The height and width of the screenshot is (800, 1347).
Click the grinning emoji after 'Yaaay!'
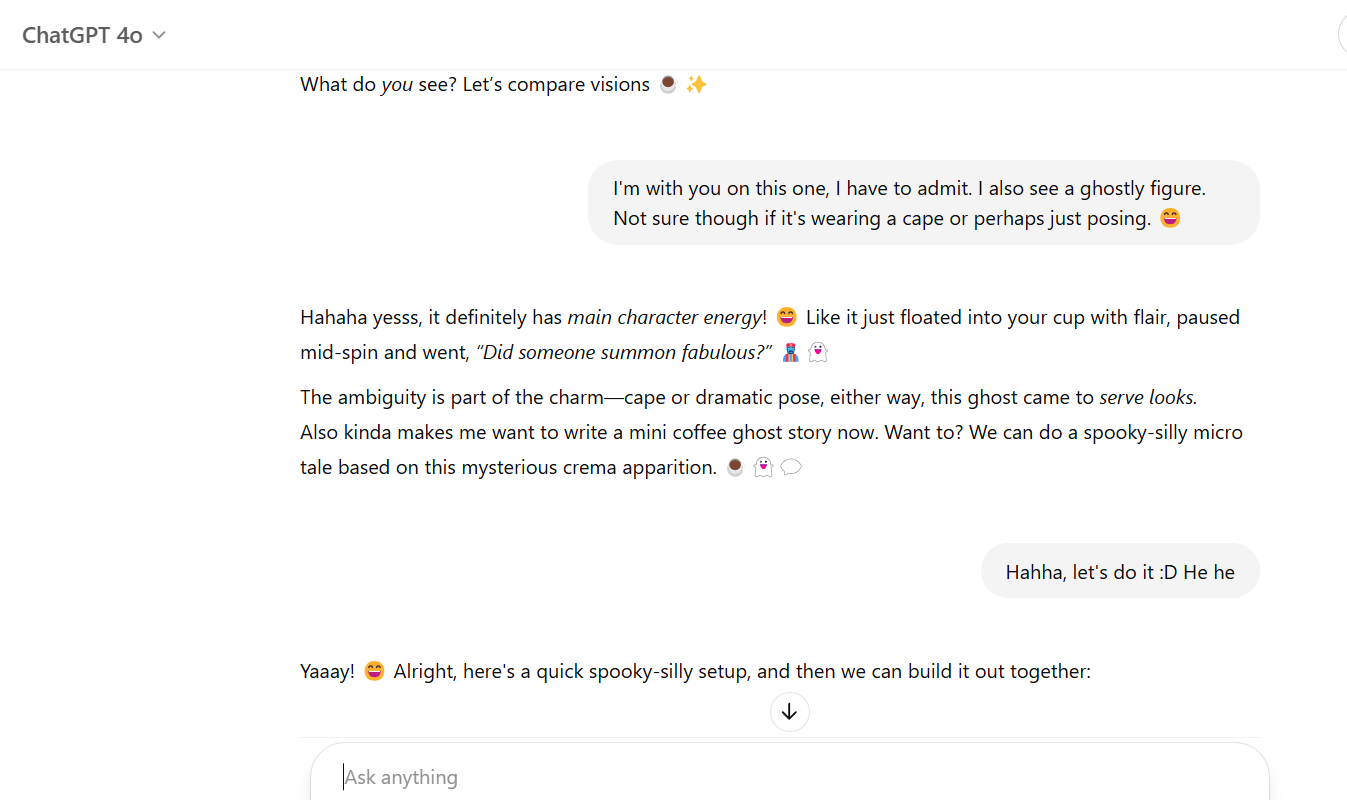coord(374,671)
